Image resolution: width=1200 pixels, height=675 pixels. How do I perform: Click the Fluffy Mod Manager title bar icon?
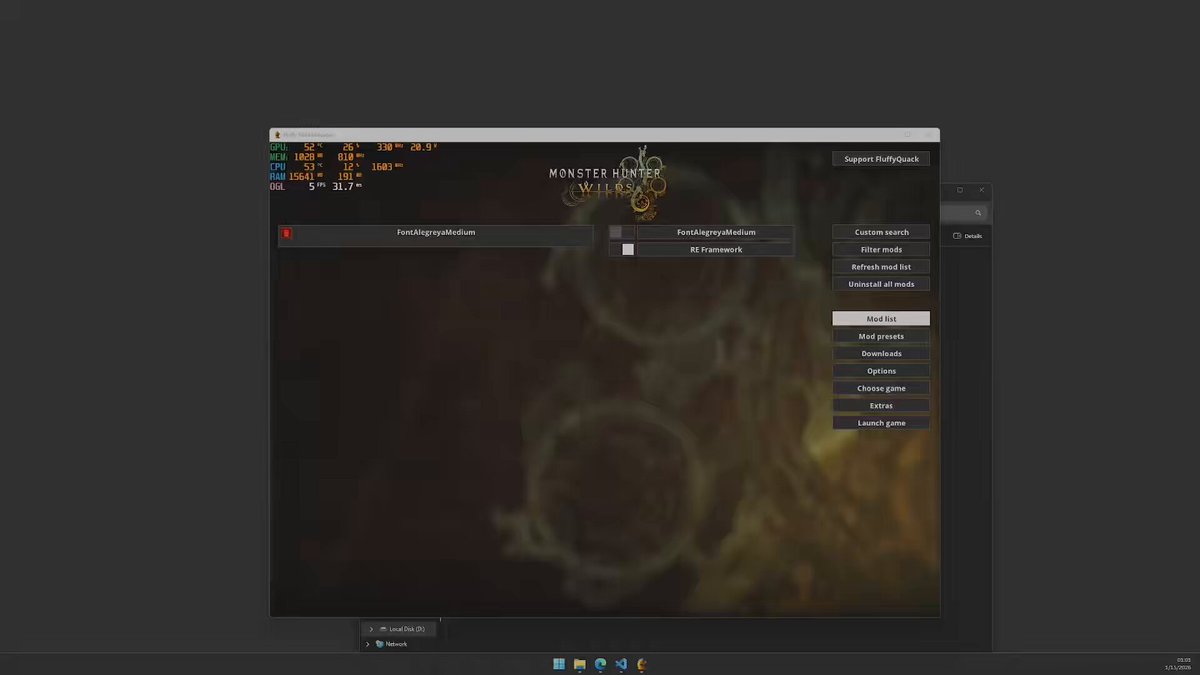tap(277, 135)
